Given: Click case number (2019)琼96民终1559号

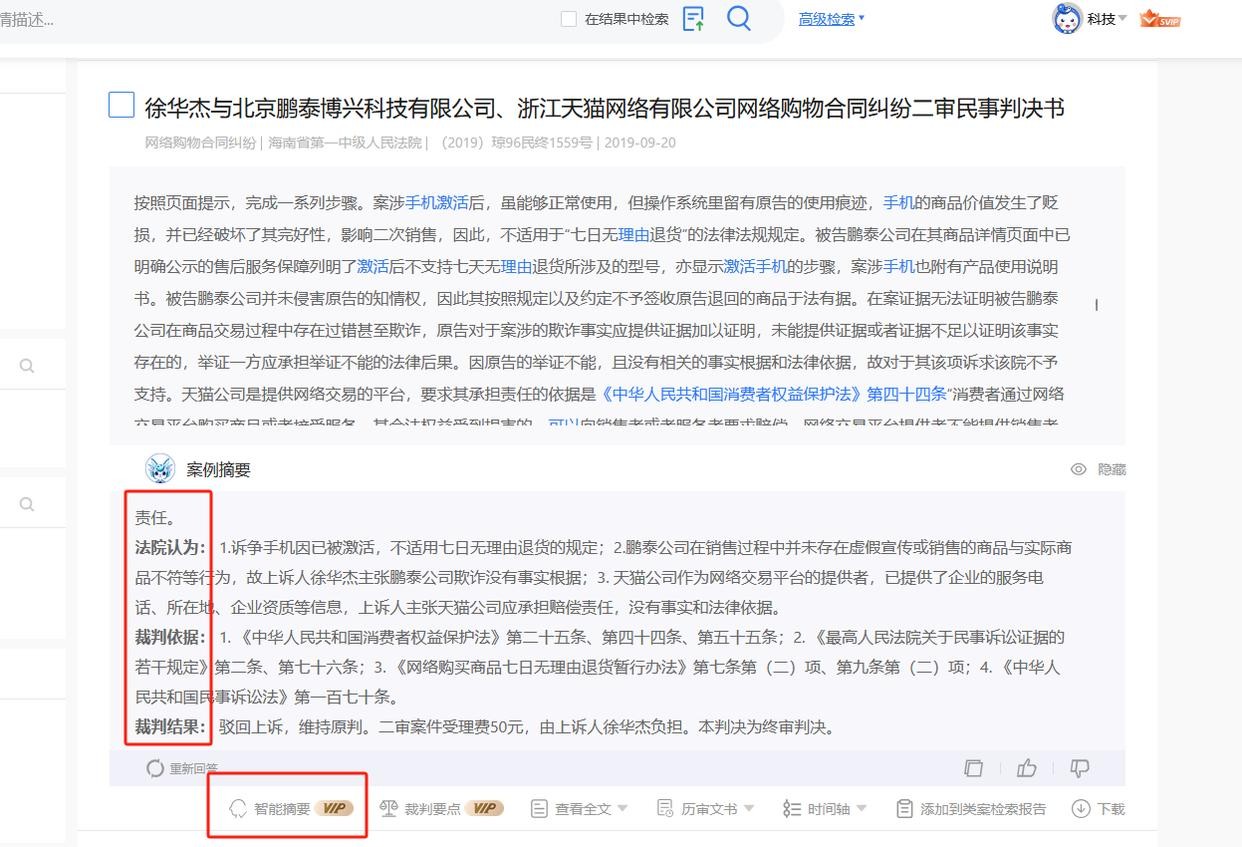Looking at the screenshot, I should point(515,142).
